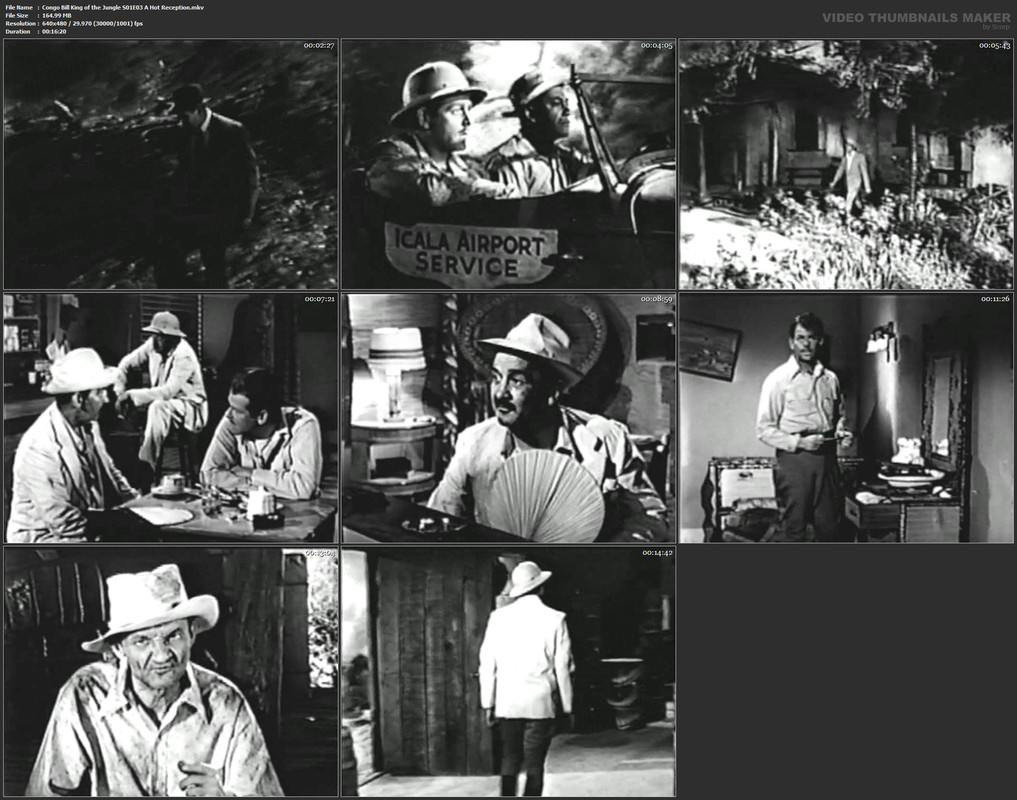The width and height of the screenshot is (1017, 800).
Task: Select the hut scene thumbnail at 00:05:43
Action: coord(846,164)
